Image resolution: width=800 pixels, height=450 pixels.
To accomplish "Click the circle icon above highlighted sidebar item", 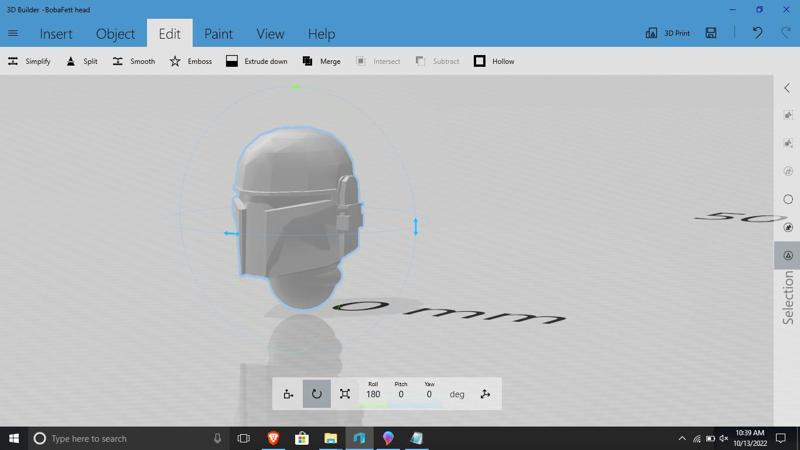I will tap(788, 228).
